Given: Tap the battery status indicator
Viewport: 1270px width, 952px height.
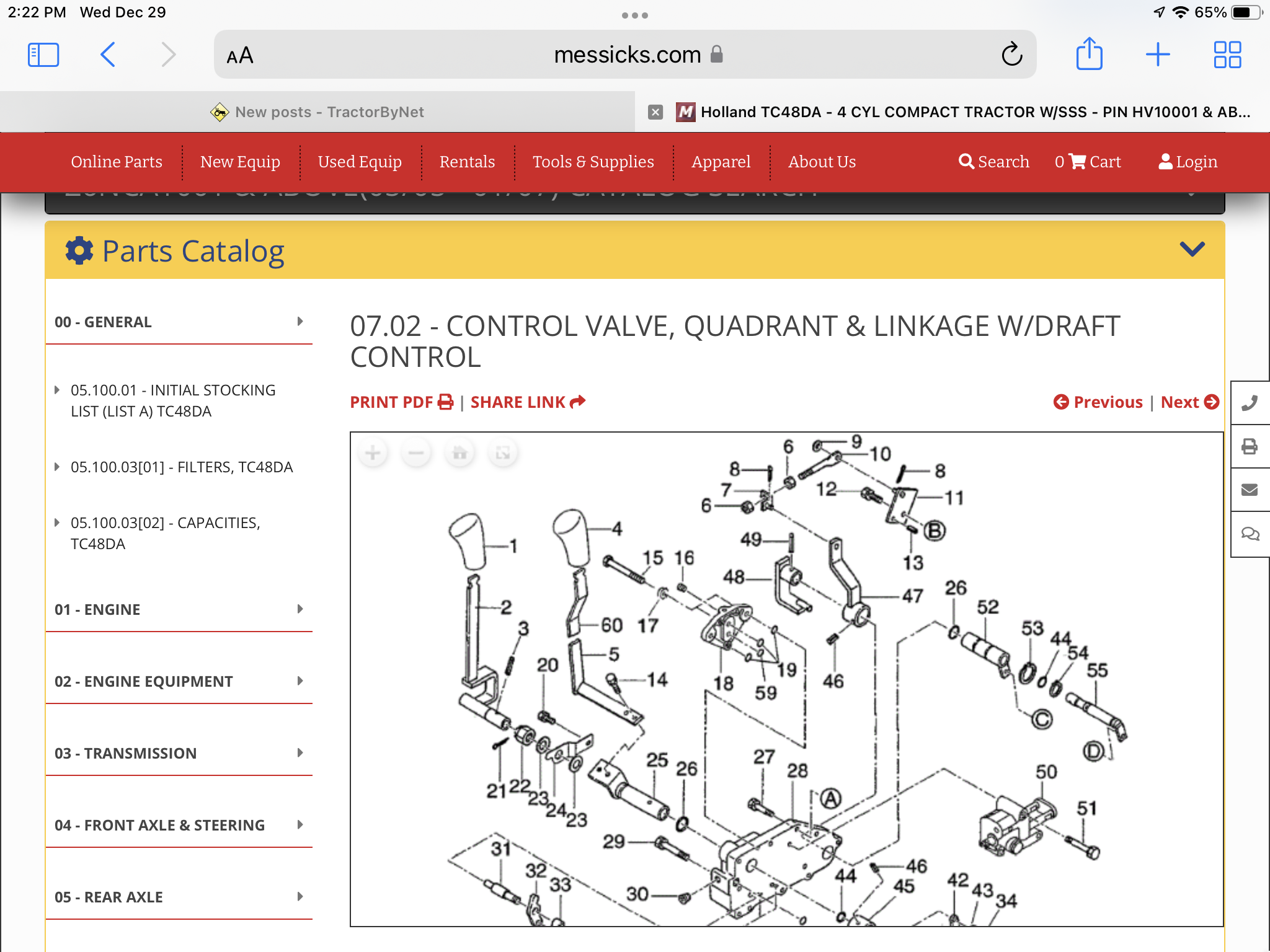Looking at the screenshot, I should point(1246,12).
